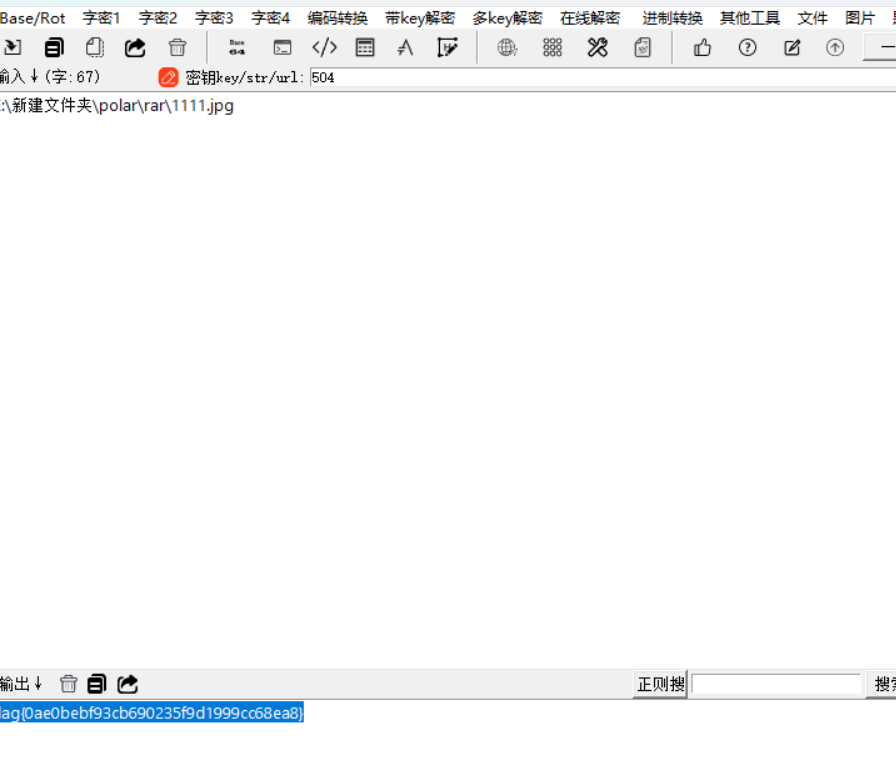Open the 字密1 menu
The width and height of the screenshot is (896, 760).
point(101,18)
